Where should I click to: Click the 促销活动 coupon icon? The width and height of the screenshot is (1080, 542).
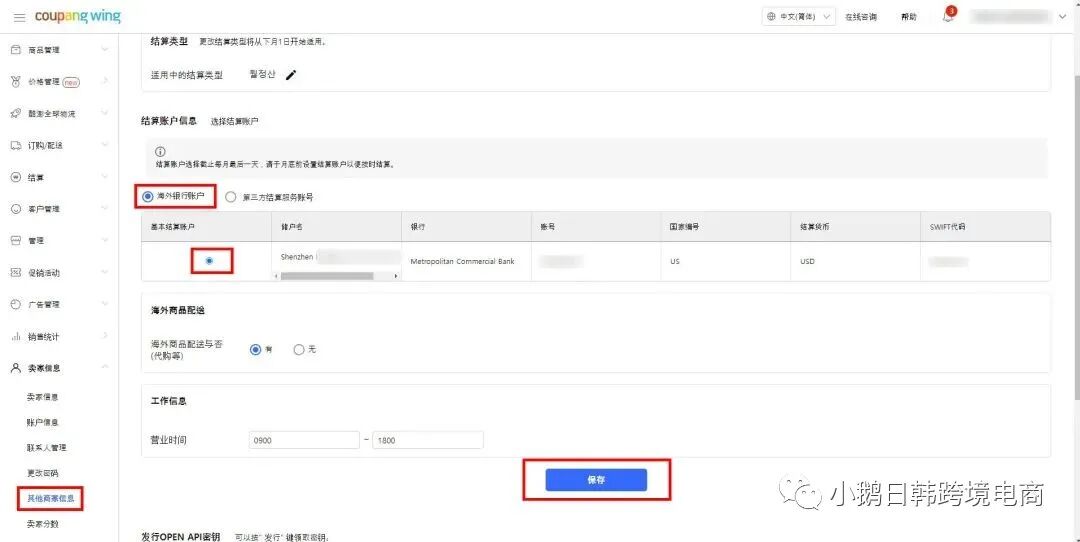pyautogui.click(x=16, y=273)
